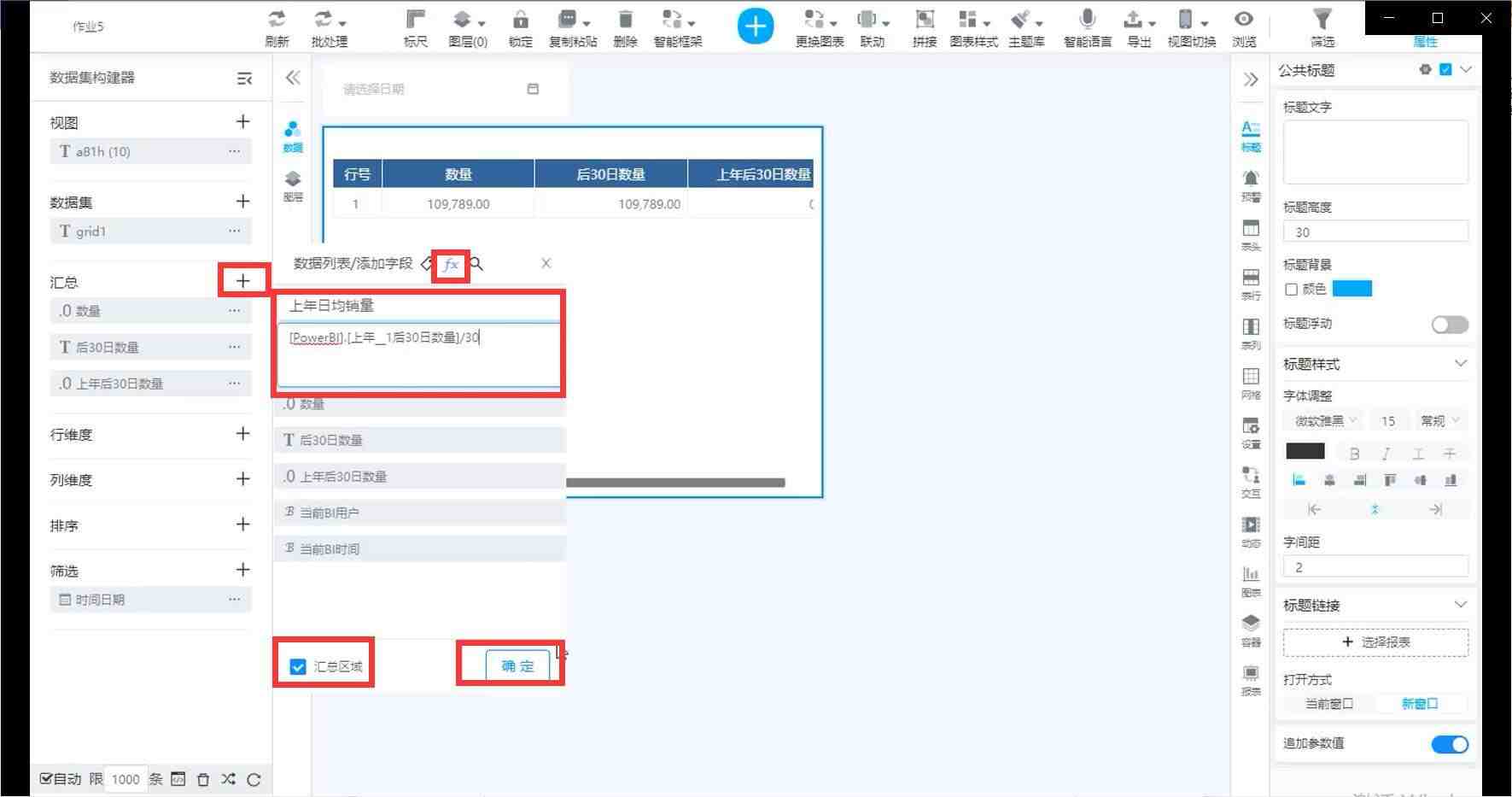
Task: Collapse the 数据集构建器 panel icon
Action: tap(244, 79)
